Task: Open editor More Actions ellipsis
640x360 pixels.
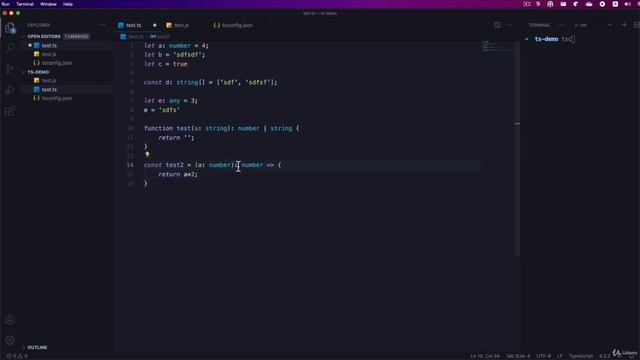Action: tap(510, 25)
